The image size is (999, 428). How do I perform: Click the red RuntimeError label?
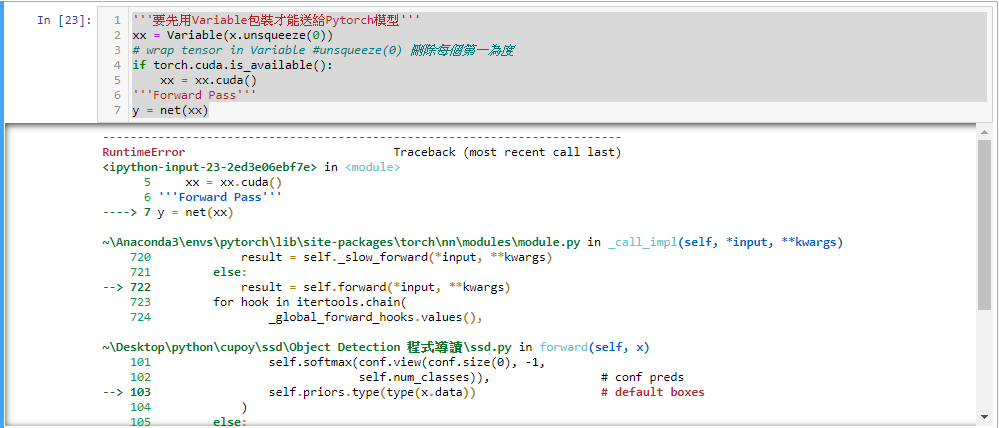click(x=143, y=152)
